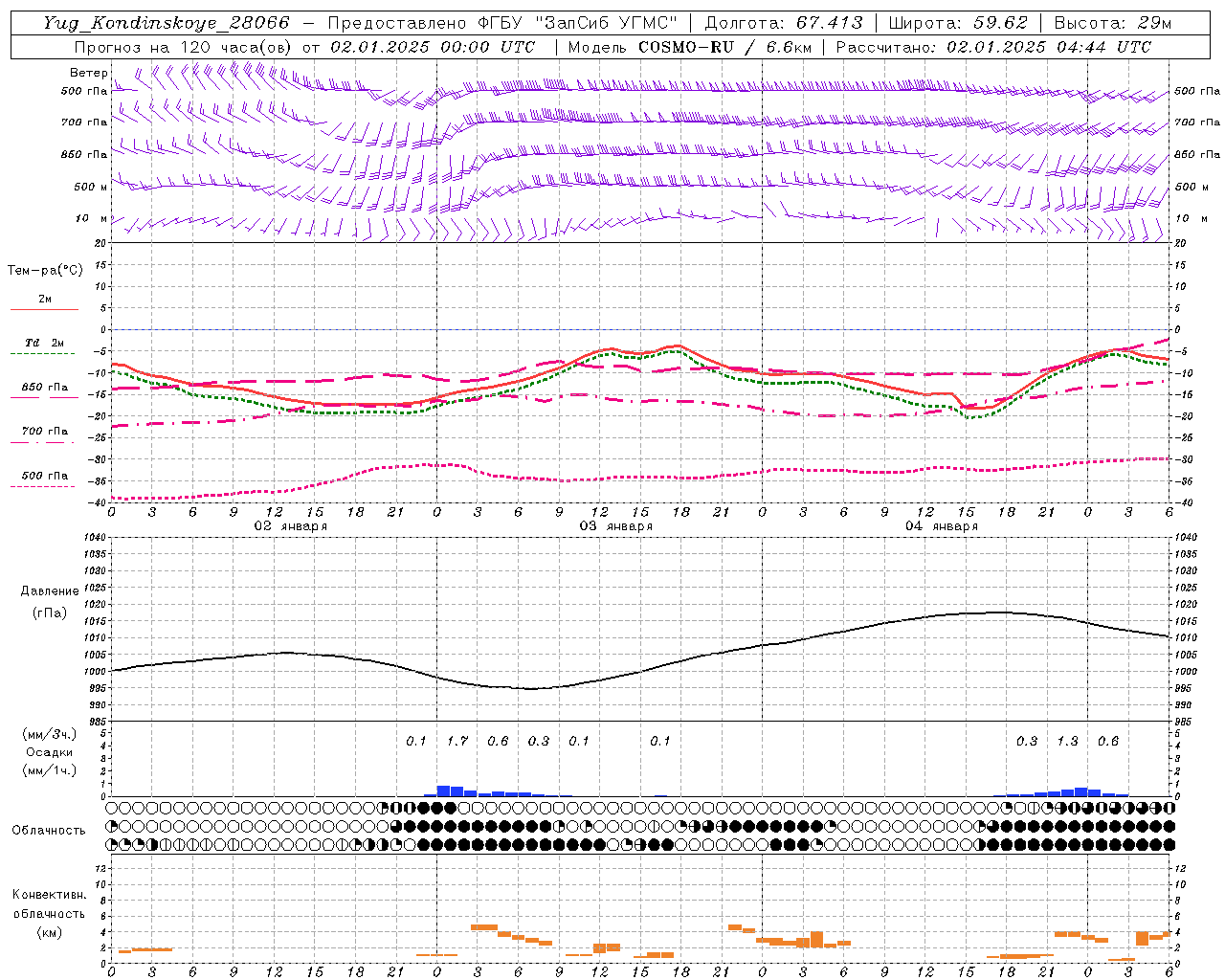Image resolution: width=1225 pixels, height=980 pixels.
Task: Click the (мм/1ч.) precipitation unit label
Action: click(x=49, y=770)
